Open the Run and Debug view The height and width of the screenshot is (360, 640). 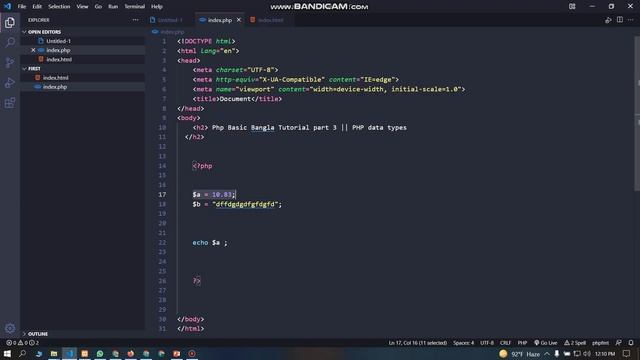10,82
